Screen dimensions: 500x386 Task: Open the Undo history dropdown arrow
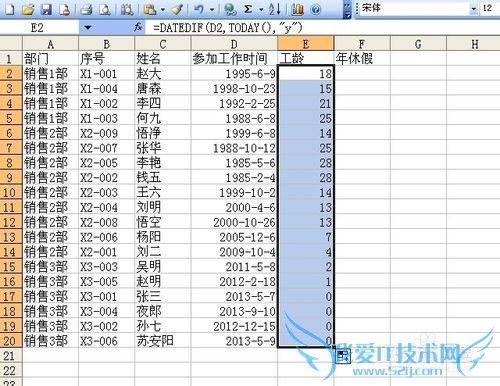coord(212,9)
